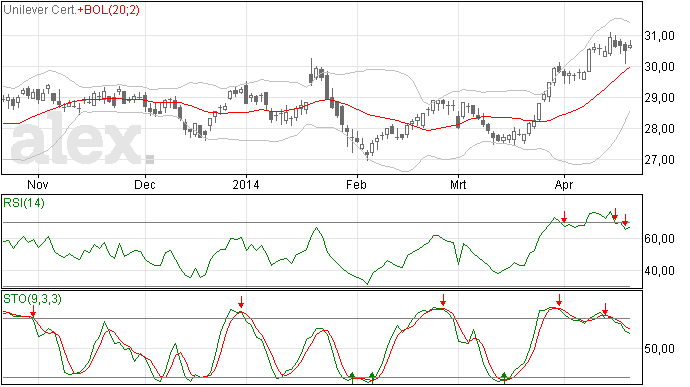Viewport: 690px width, 387px height.
Task: Select the 31,00 price axis label
Action: [x=660, y=36]
